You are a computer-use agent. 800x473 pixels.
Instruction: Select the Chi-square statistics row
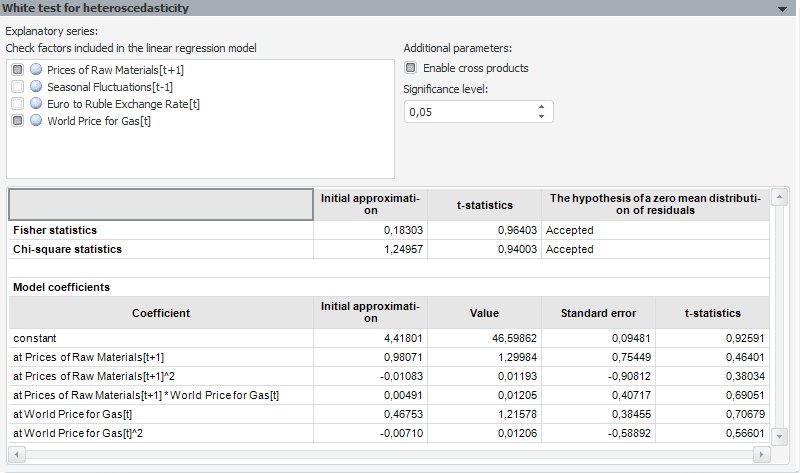(x=160, y=249)
